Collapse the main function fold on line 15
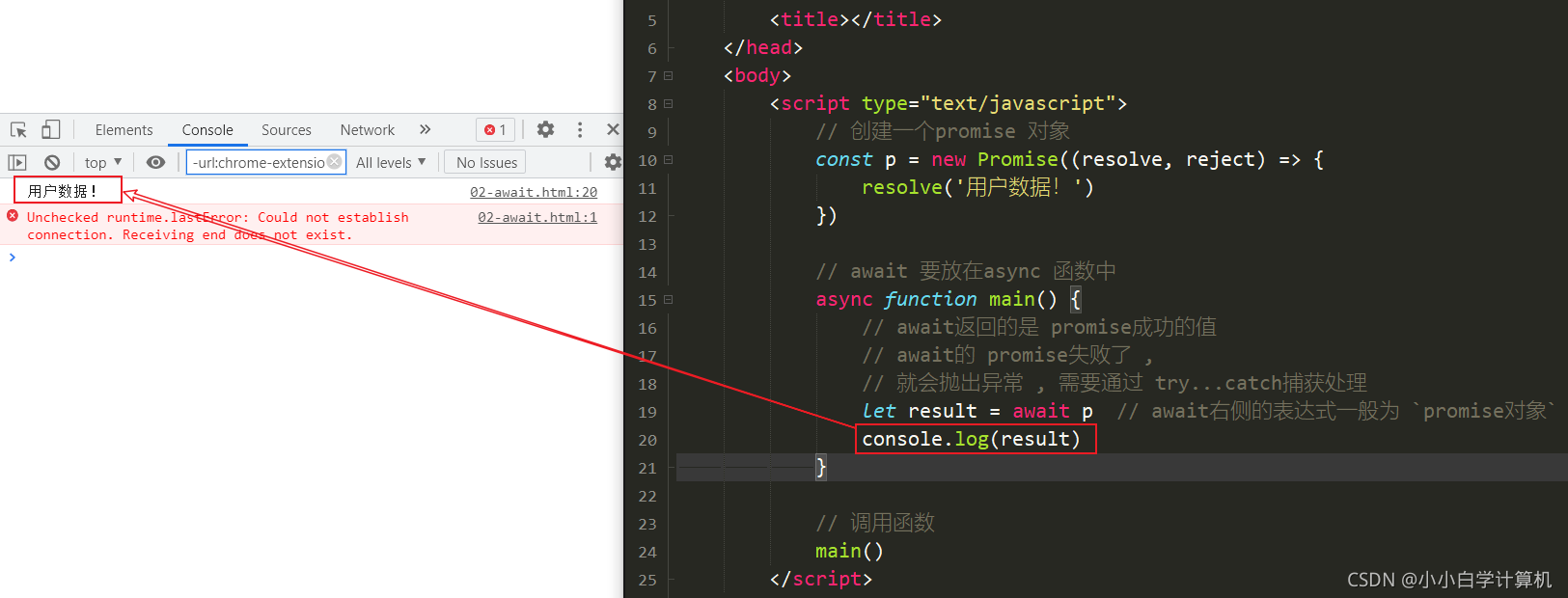The height and width of the screenshot is (598, 1568). (x=668, y=299)
